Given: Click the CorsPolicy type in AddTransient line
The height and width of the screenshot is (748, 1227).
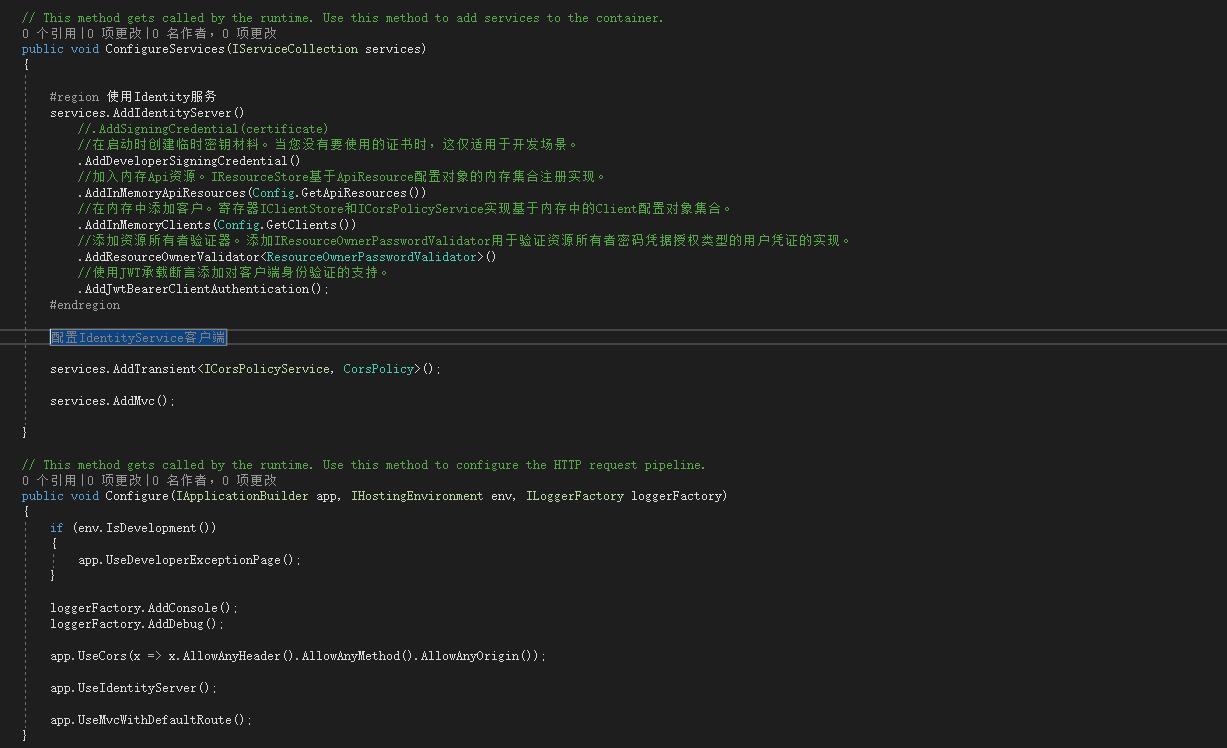Looking at the screenshot, I should point(378,368).
